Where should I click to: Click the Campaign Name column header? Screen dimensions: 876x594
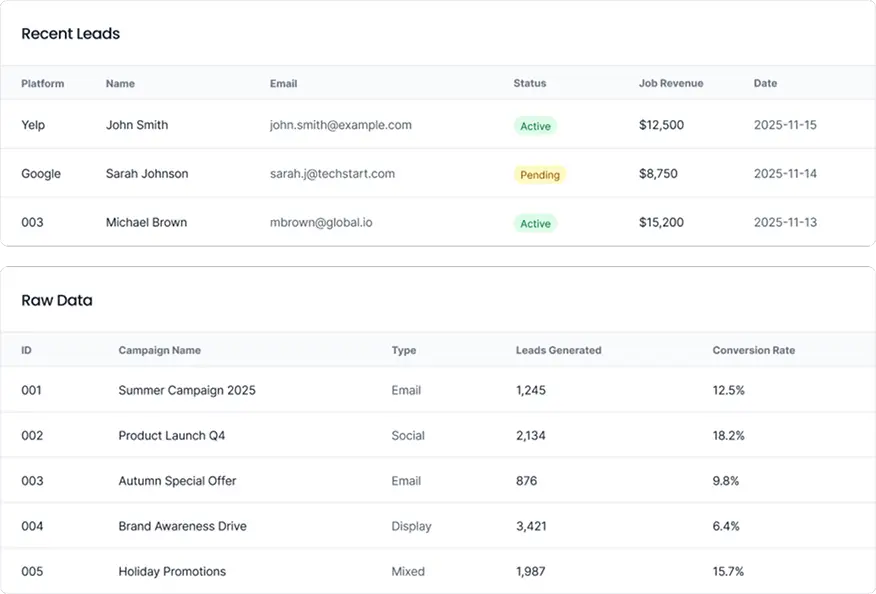(x=160, y=350)
